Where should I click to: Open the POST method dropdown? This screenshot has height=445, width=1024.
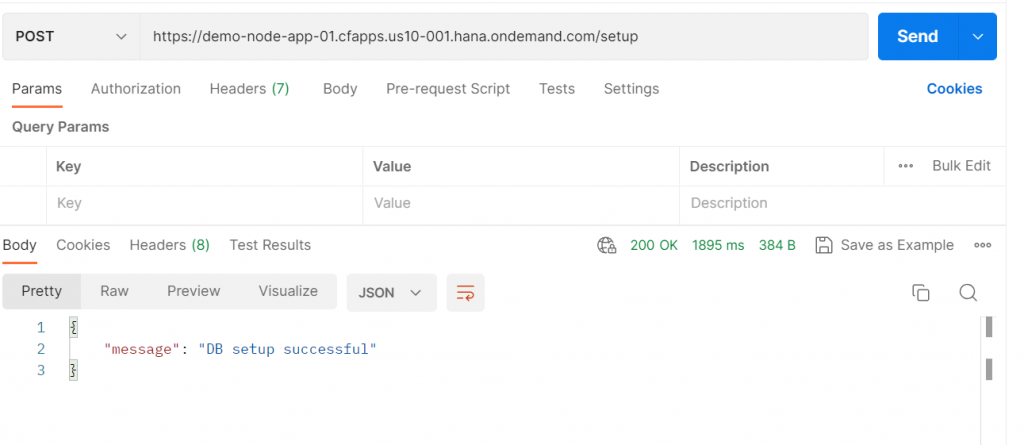(71, 37)
